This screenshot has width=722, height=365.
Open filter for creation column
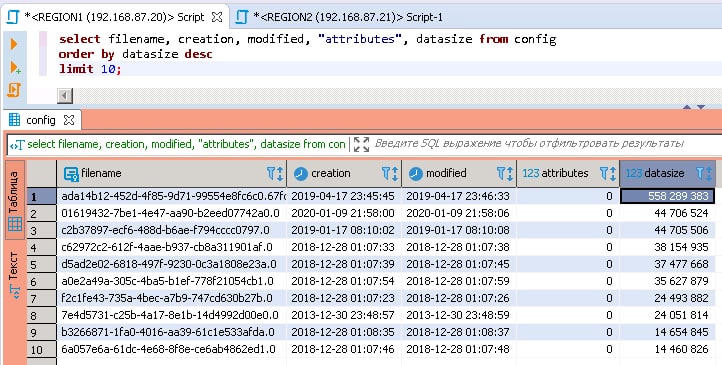point(386,174)
